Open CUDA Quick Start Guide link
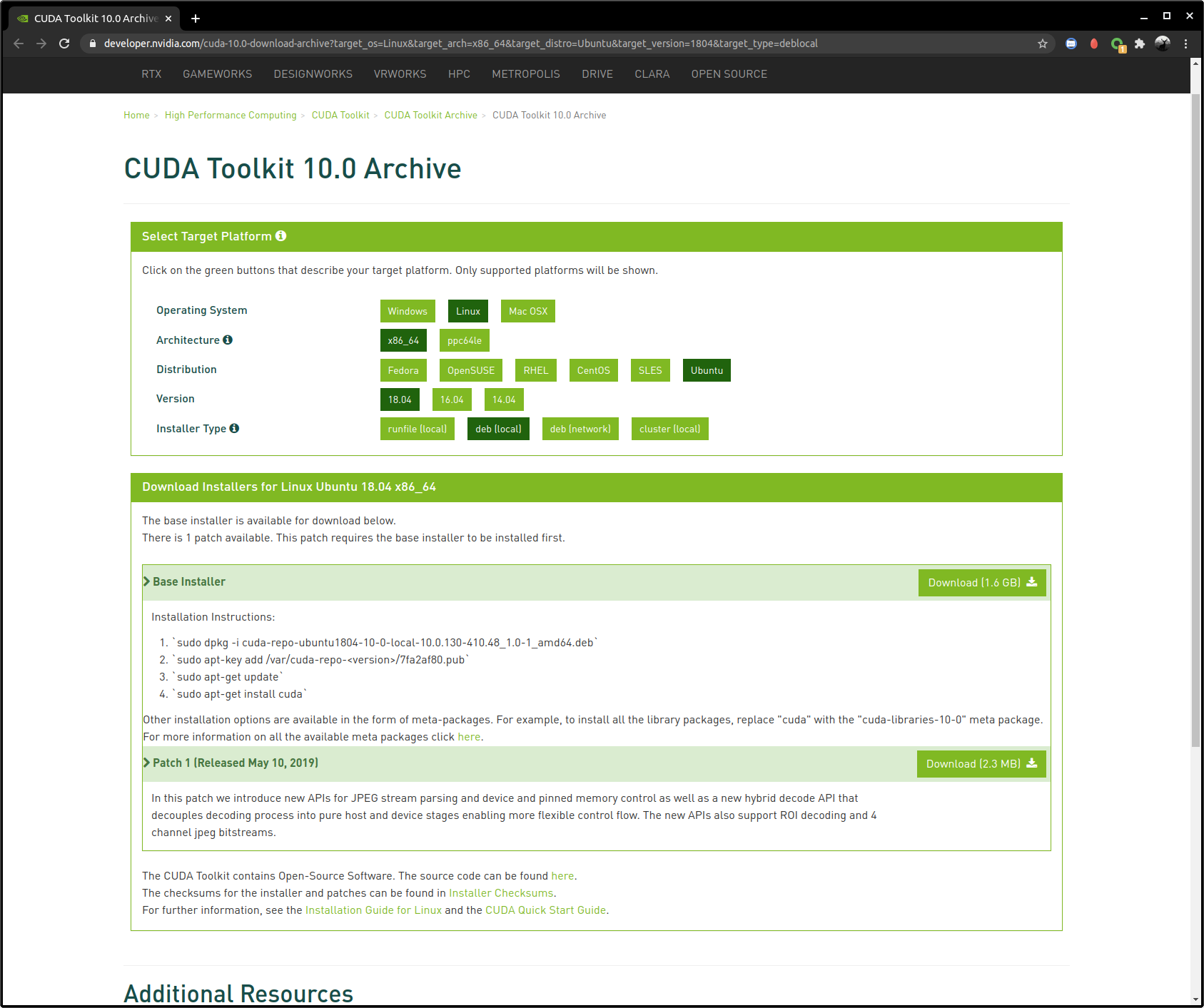Image resolution: width=1204 pixels, height=1008 pixels. (546, 910)
